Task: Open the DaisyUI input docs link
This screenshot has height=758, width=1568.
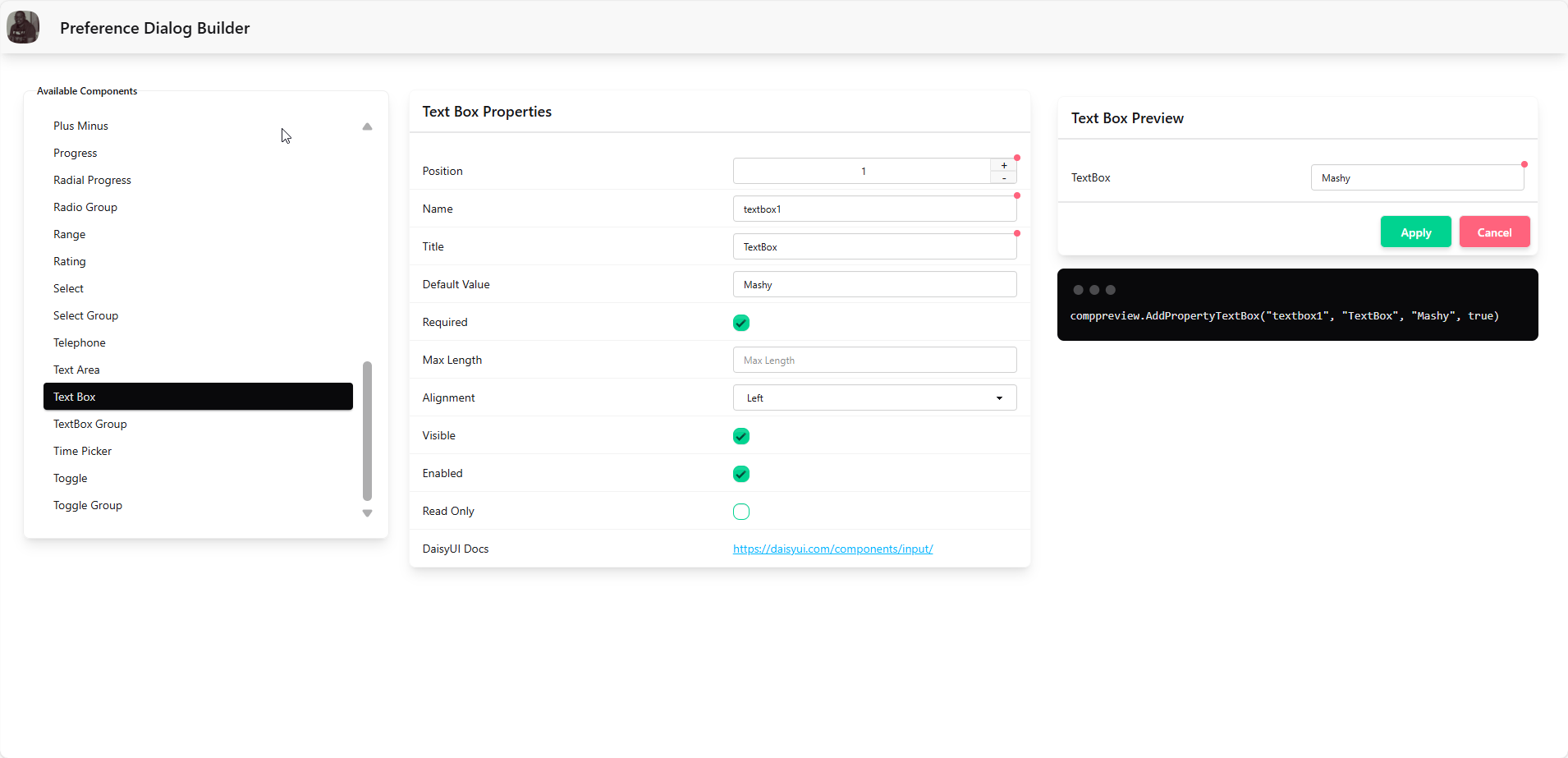Action: [x=832, y=549]
